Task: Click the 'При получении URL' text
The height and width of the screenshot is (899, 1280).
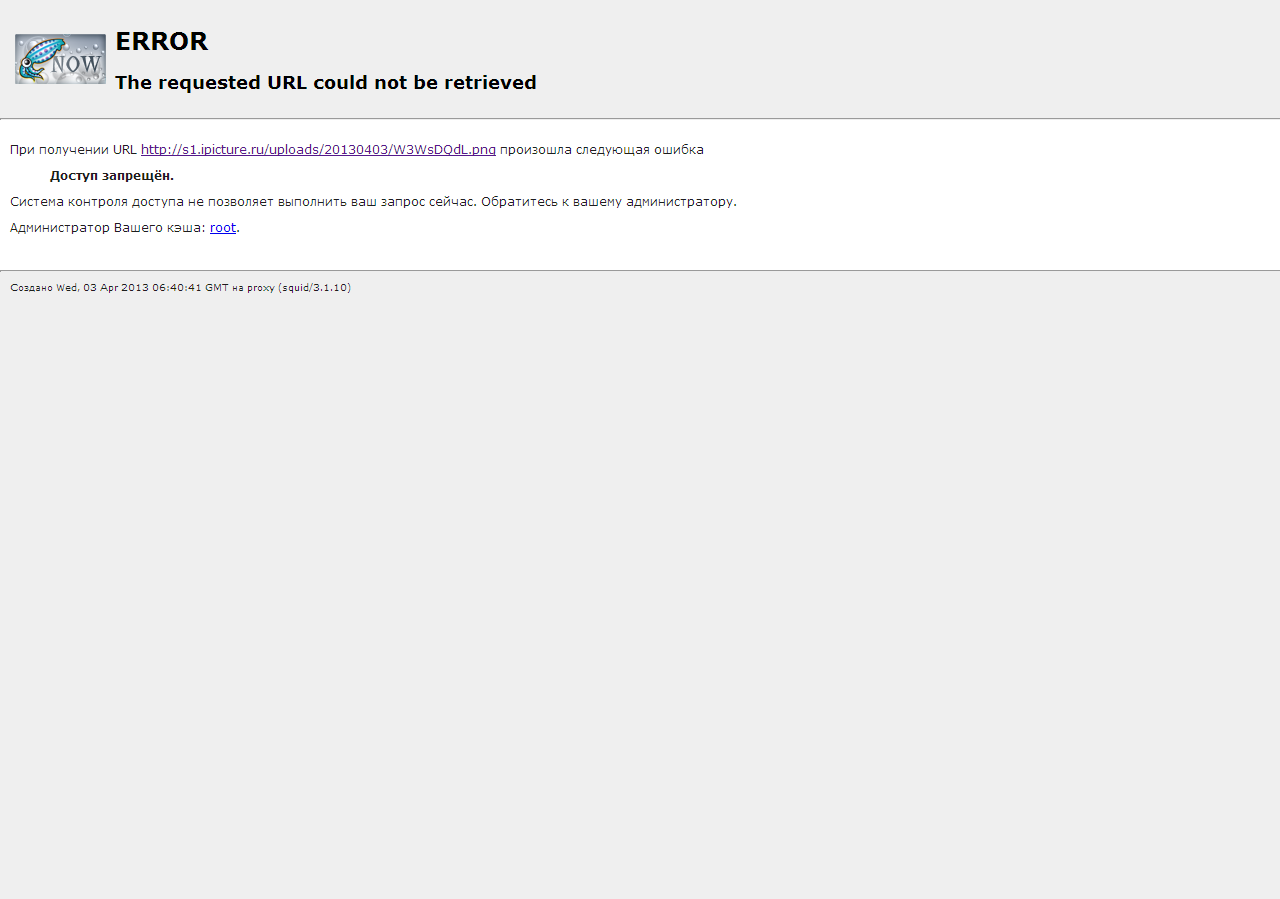Action: click(73, 150)
